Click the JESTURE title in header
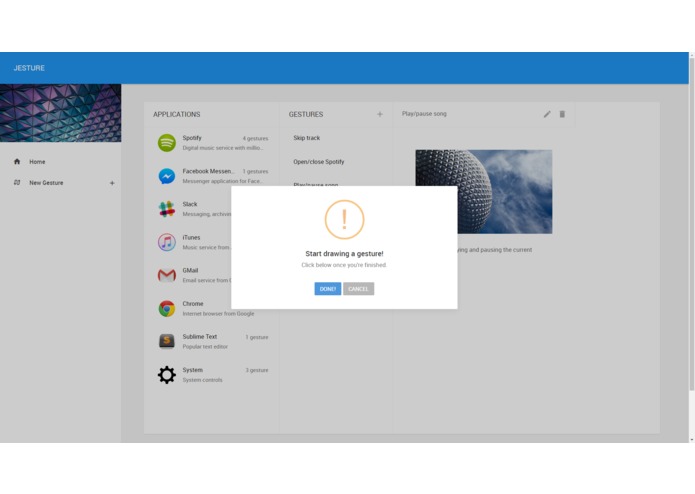Viewport: 695px width, 494px height. pyautogui.click(x=29, y=68)
